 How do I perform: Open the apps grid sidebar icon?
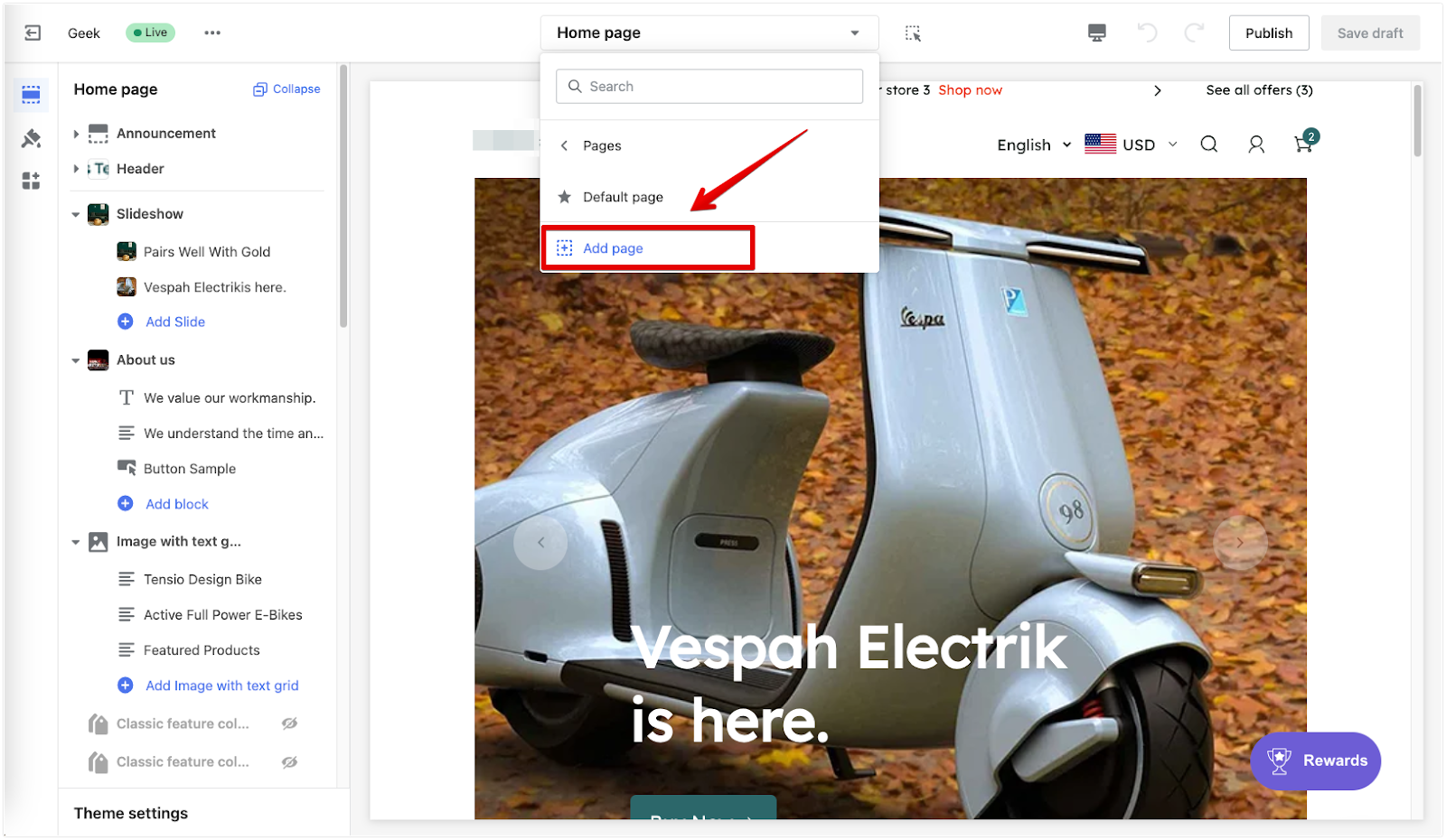tap(31, 181)
